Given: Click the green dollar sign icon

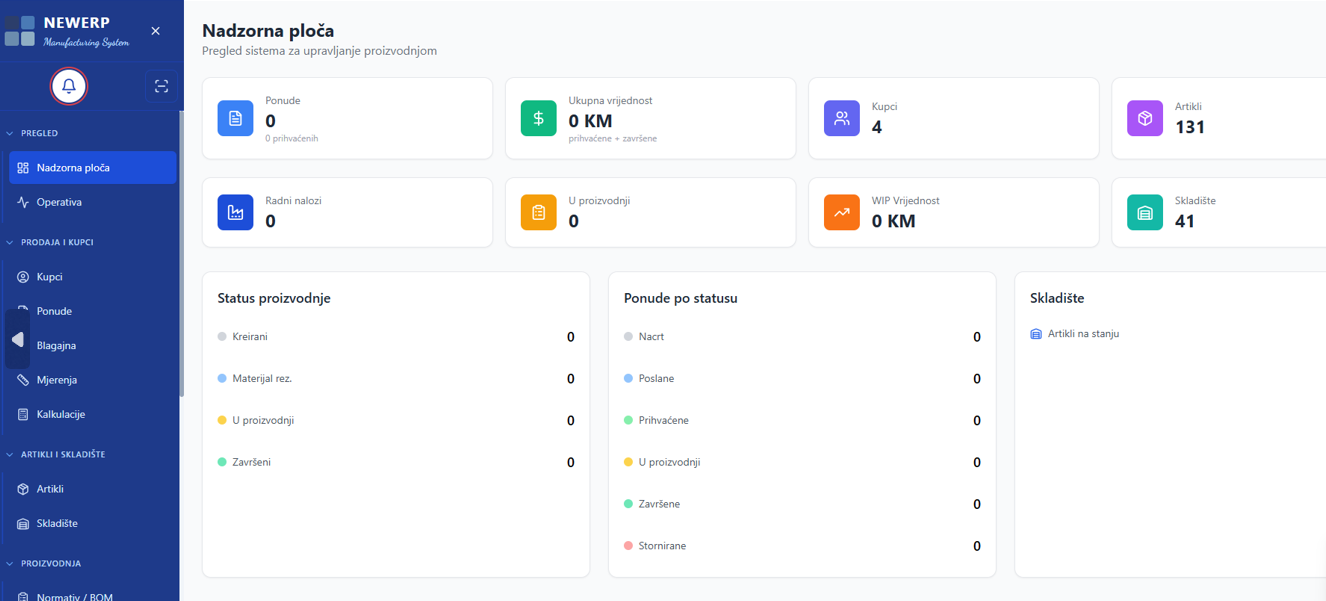Looking at the screenshot, I should 538,118.
